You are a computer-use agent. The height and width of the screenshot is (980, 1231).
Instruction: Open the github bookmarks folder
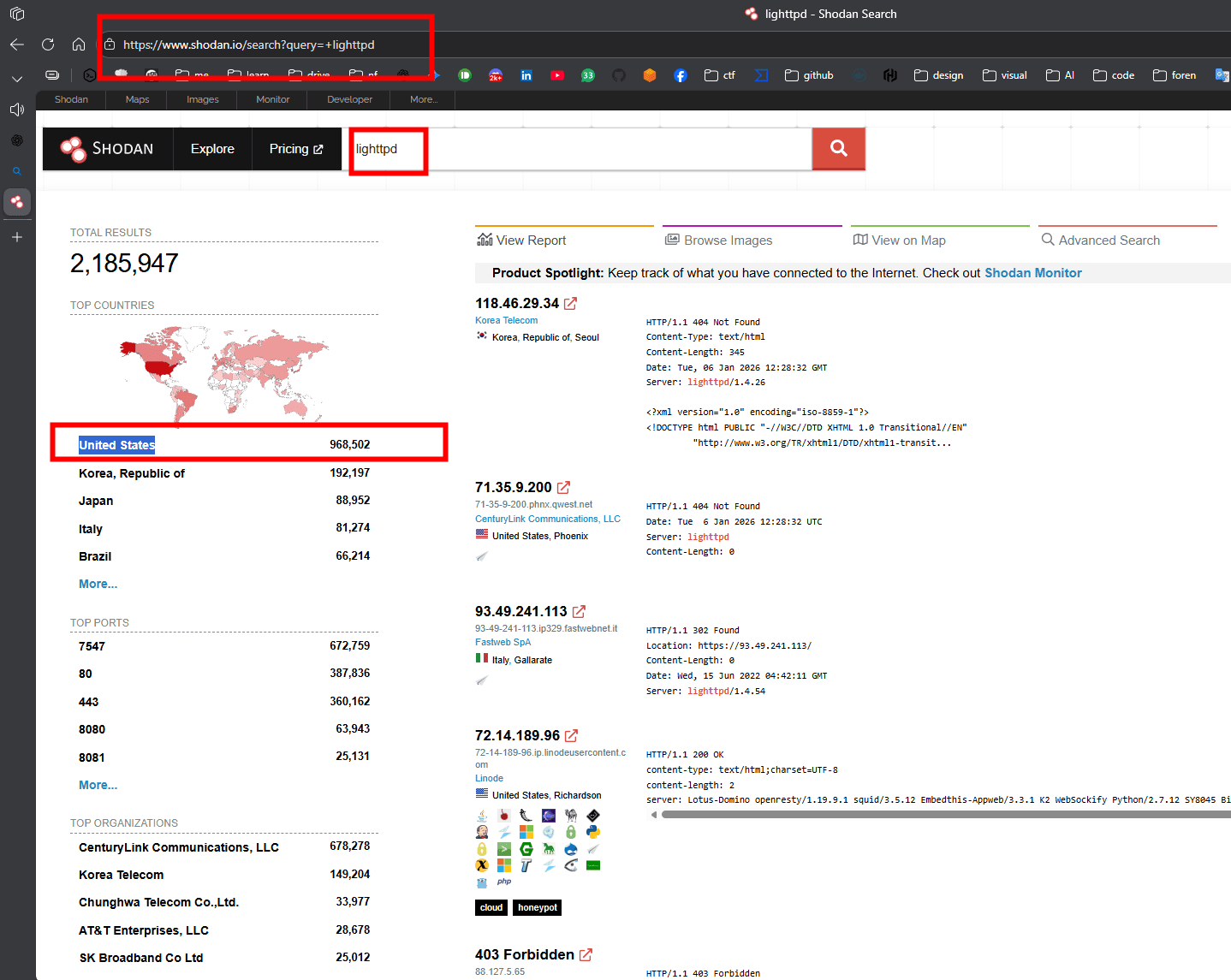(x=809, y=75)
